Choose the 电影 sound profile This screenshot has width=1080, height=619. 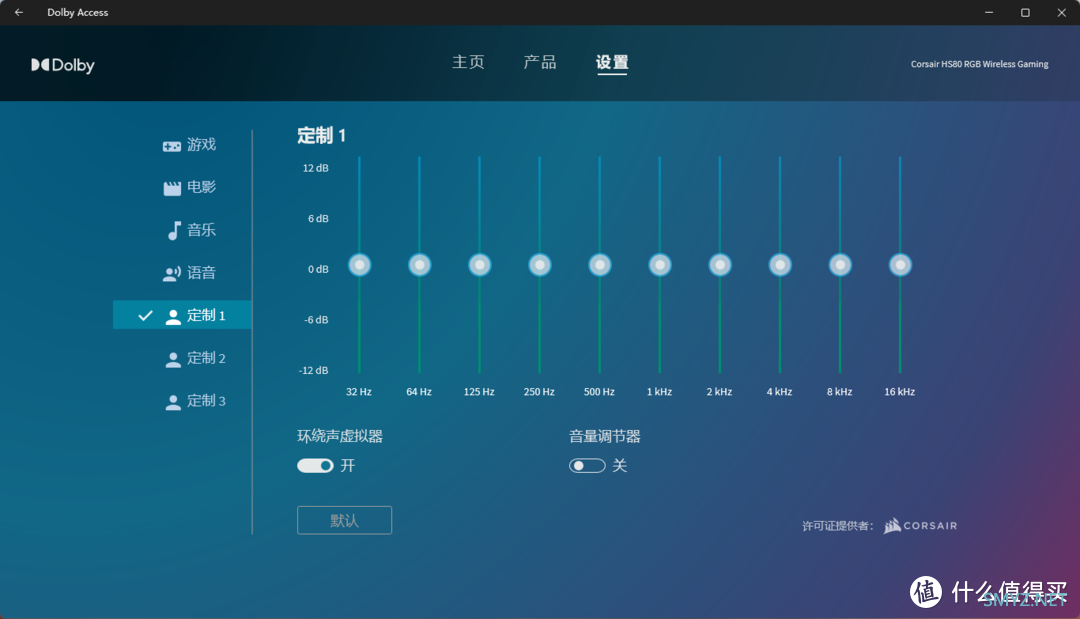[x=183, y=187]
